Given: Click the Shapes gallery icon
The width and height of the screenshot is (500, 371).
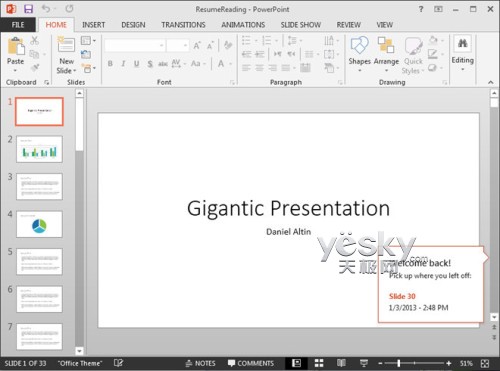Looking at the screenshot, I should pos(359,46).
